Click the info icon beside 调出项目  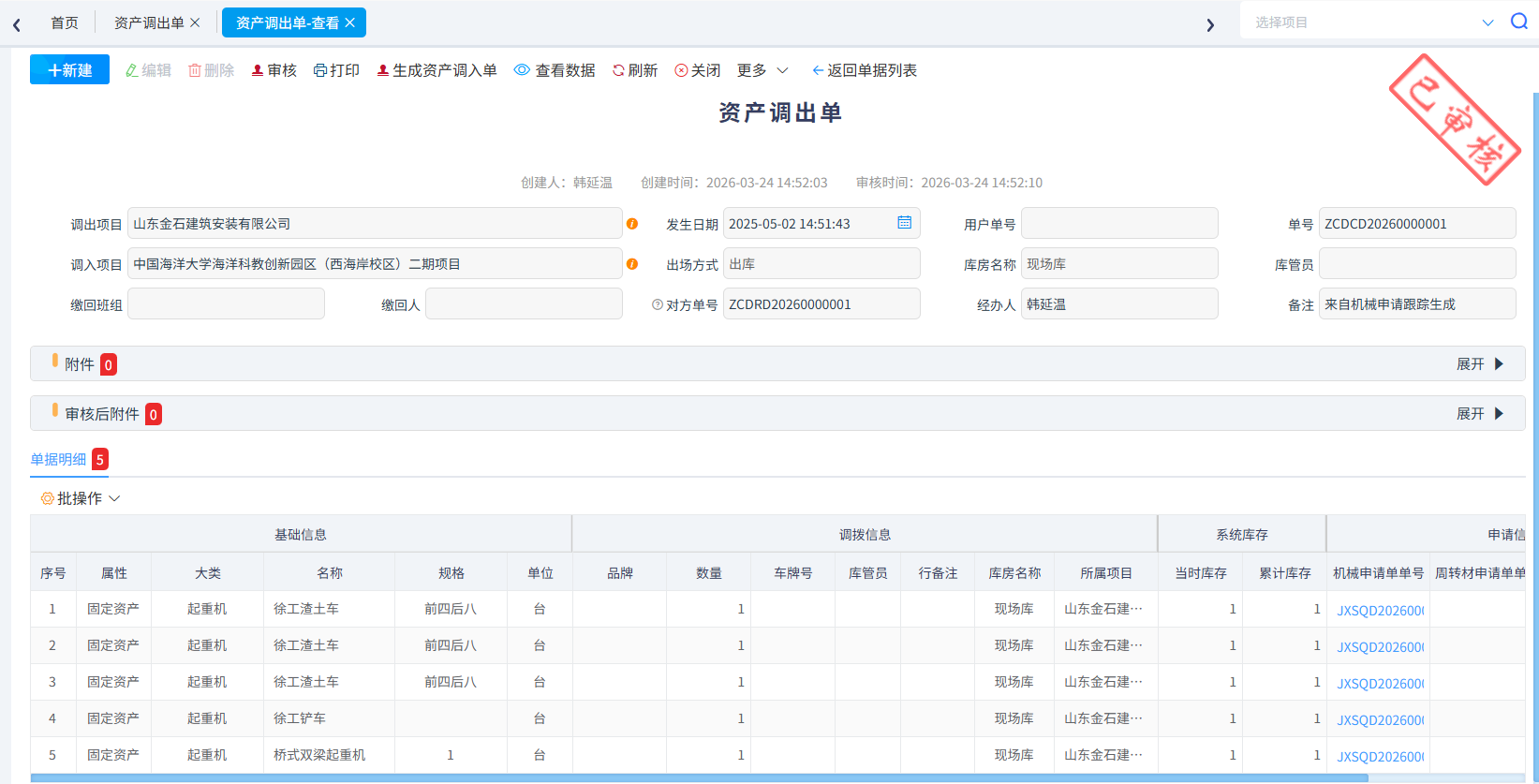(632, 224)
